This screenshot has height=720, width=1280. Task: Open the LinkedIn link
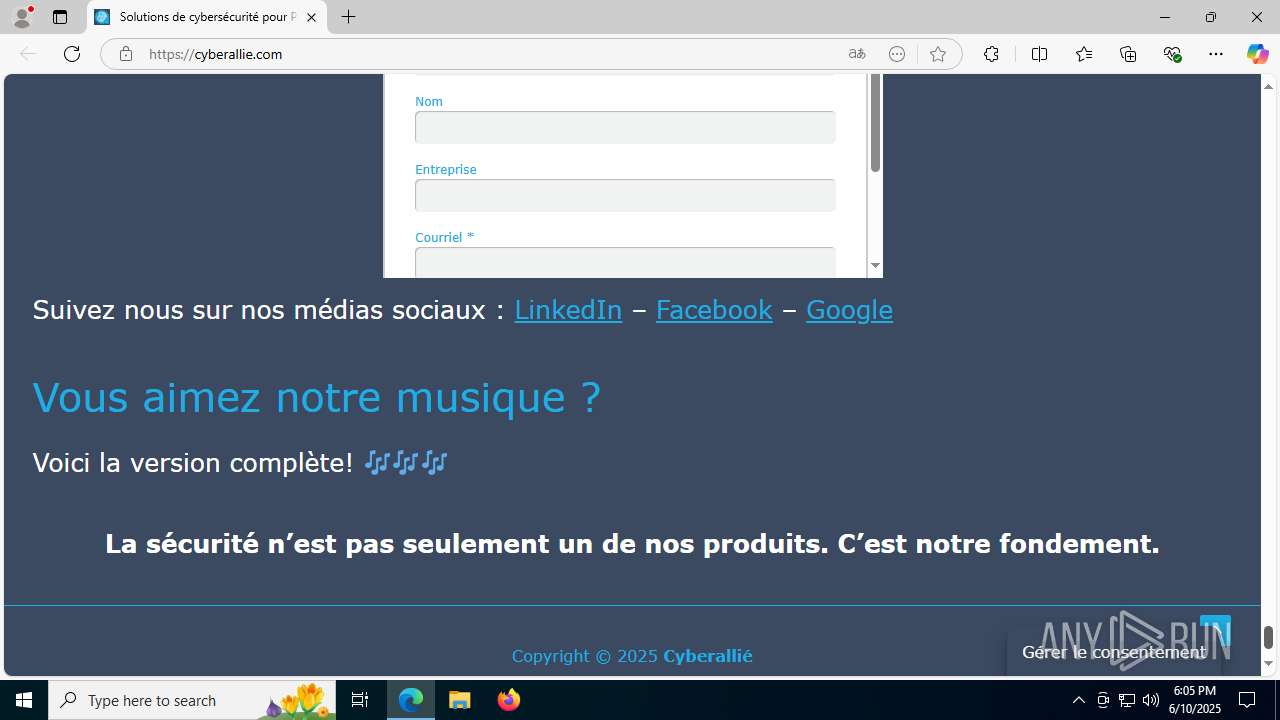click(568, 310)
